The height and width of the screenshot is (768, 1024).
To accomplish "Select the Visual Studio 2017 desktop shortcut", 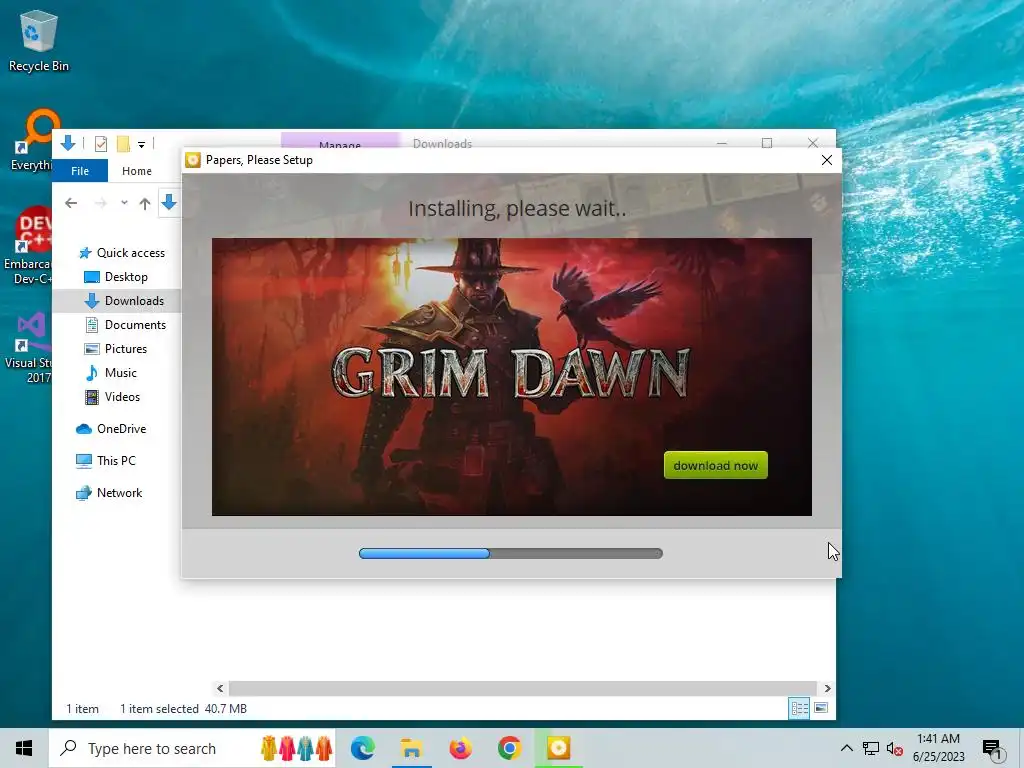I will coord(28,348).
